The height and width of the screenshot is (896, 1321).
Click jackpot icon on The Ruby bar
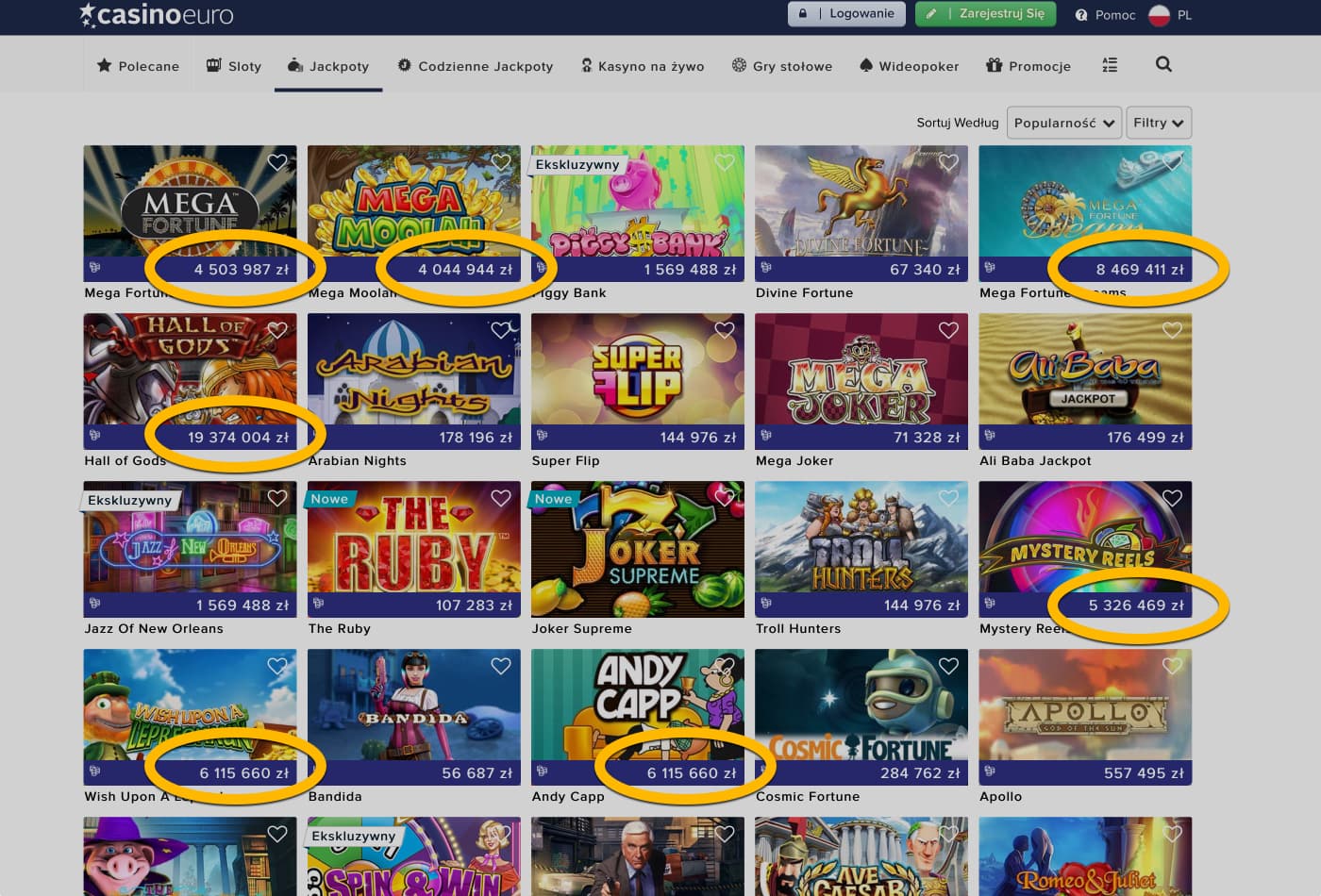319,604
